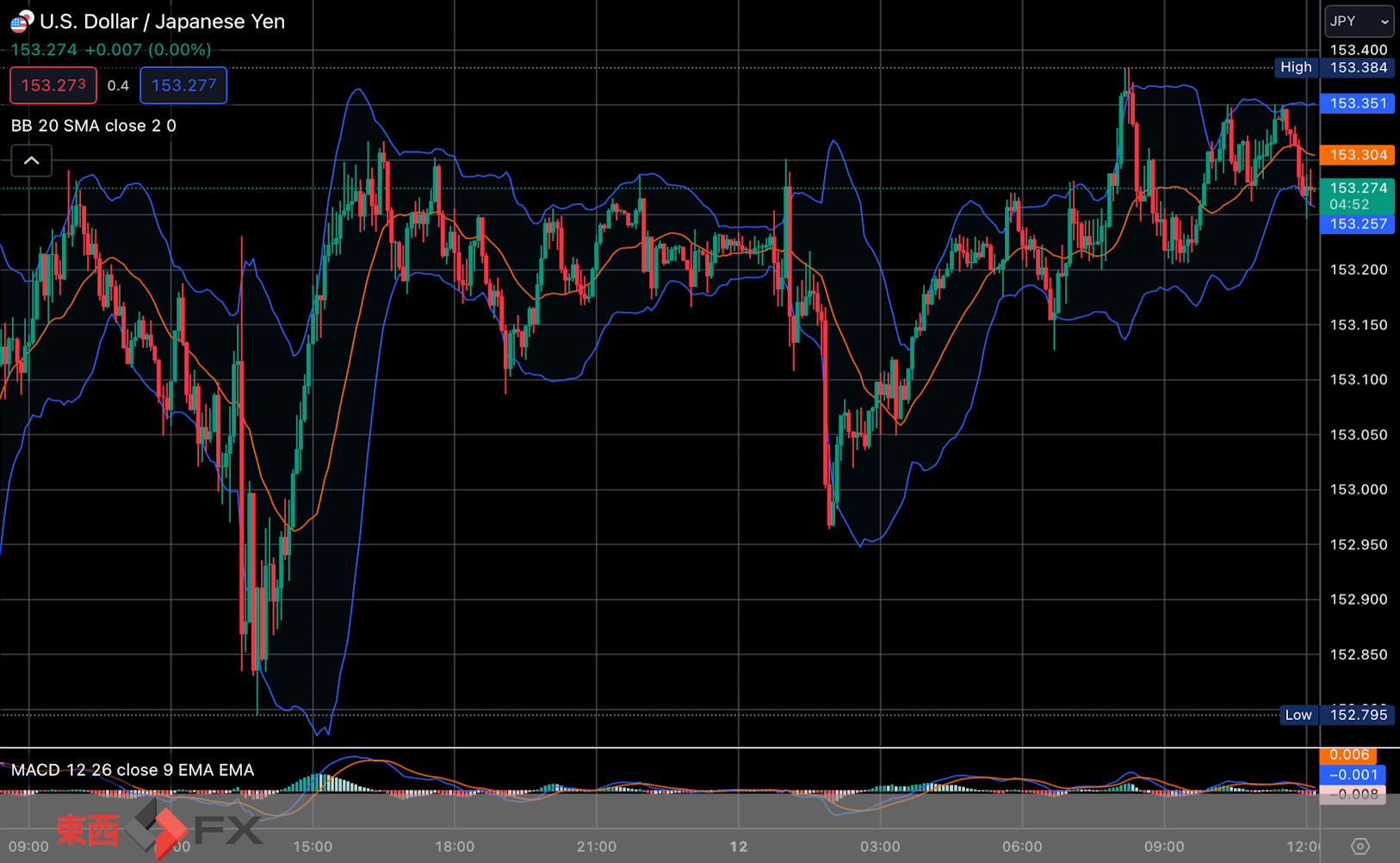Click the blue buy price 153.277
Viewport: 1400px width, 863px height.
[183, 85]
